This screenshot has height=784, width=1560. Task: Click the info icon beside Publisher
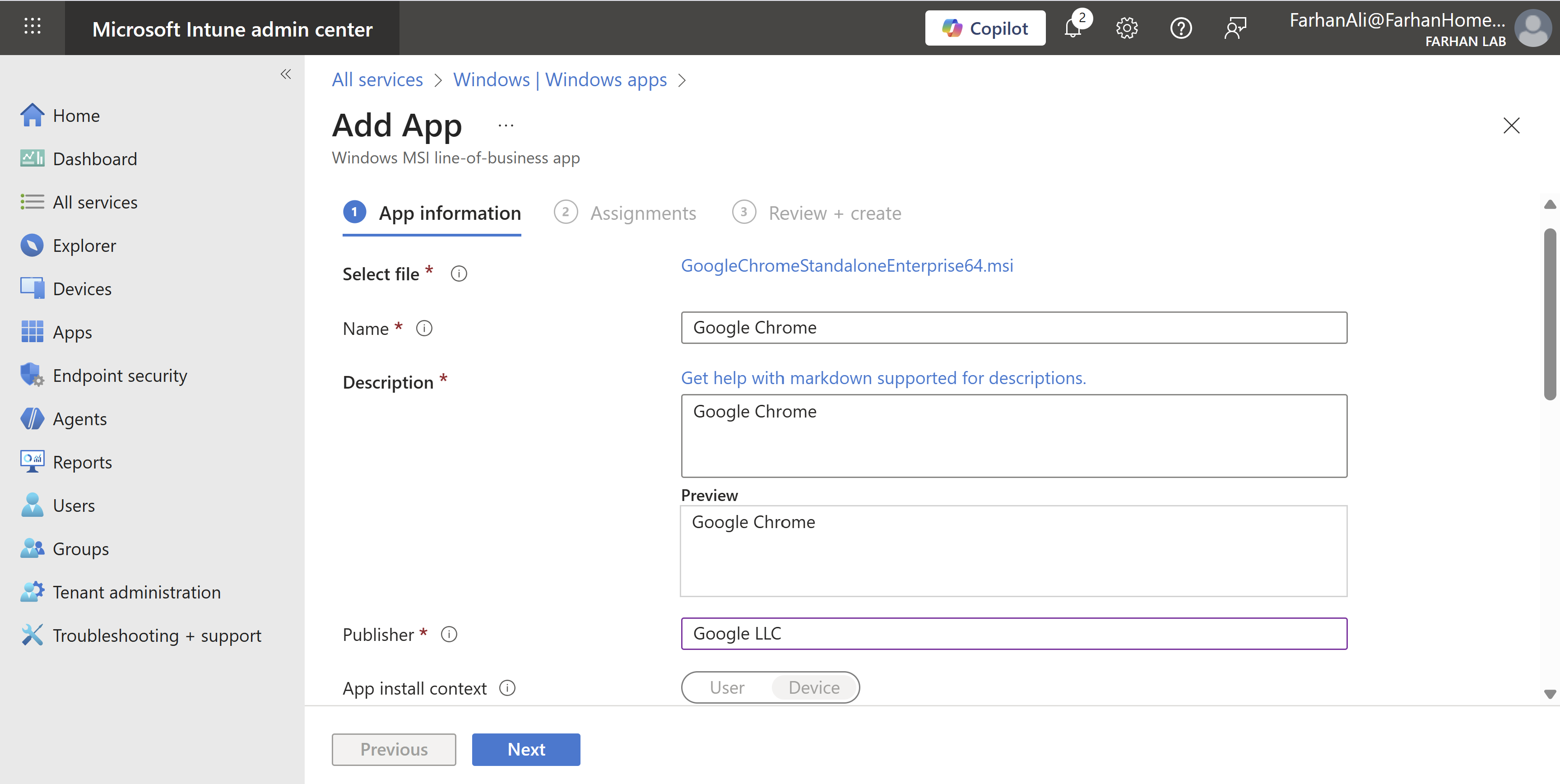[449, 635]
